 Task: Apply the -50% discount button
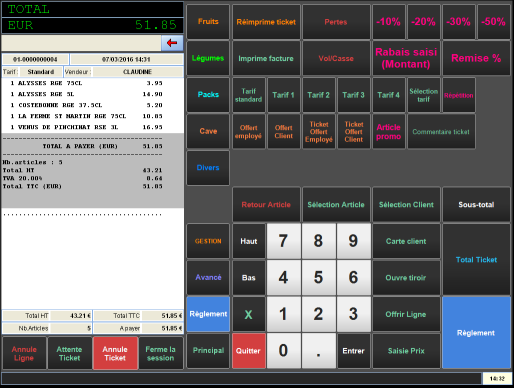(x=493, y=22)
